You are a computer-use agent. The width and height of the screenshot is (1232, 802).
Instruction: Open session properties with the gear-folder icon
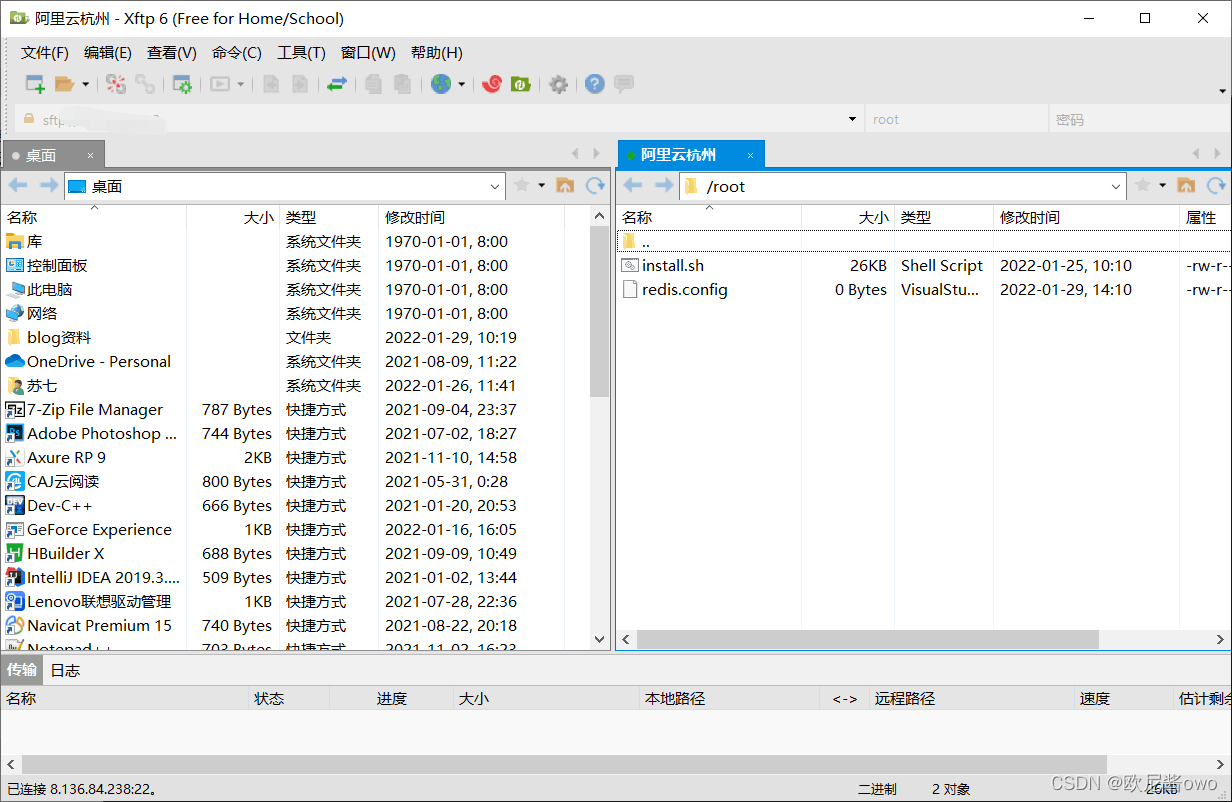click(182, 84)
